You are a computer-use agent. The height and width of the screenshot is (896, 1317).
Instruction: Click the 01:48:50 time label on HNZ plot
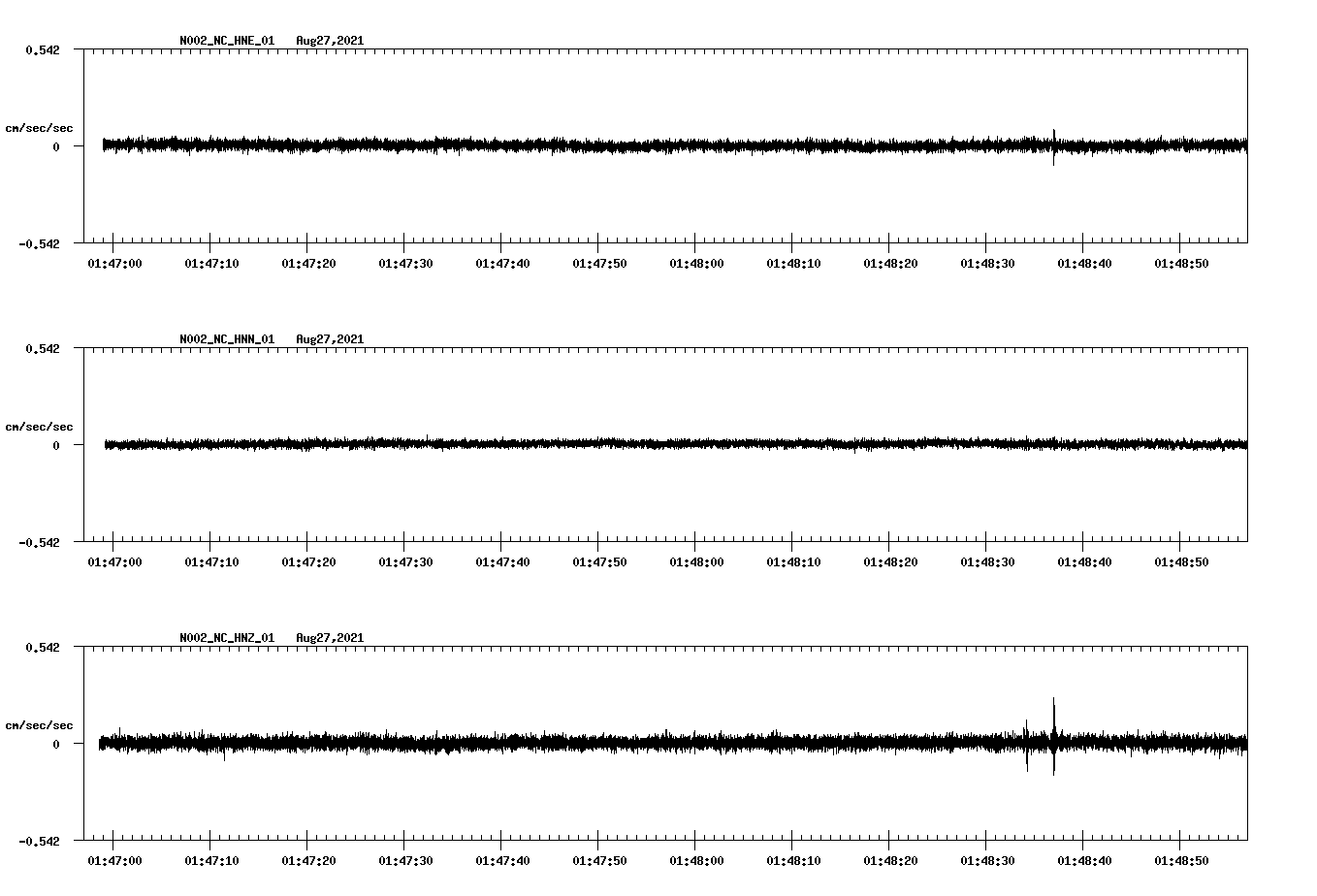(x=1181, y=860)
